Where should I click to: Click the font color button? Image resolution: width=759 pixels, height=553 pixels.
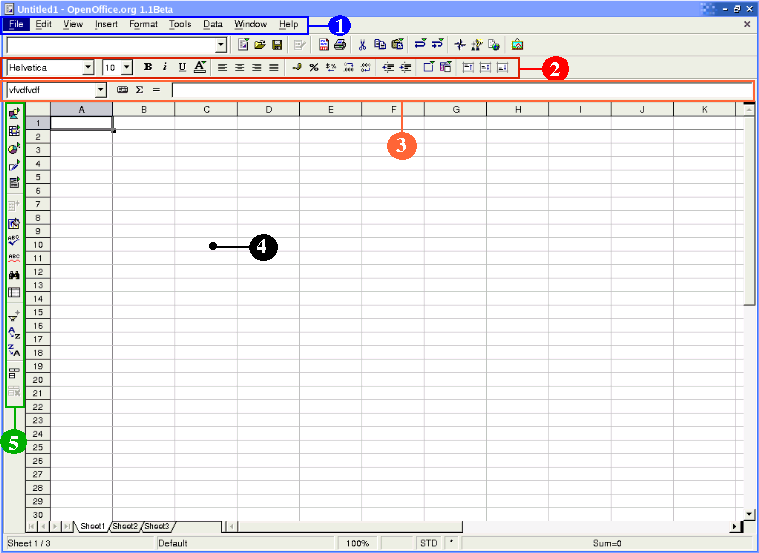[199, 67]
